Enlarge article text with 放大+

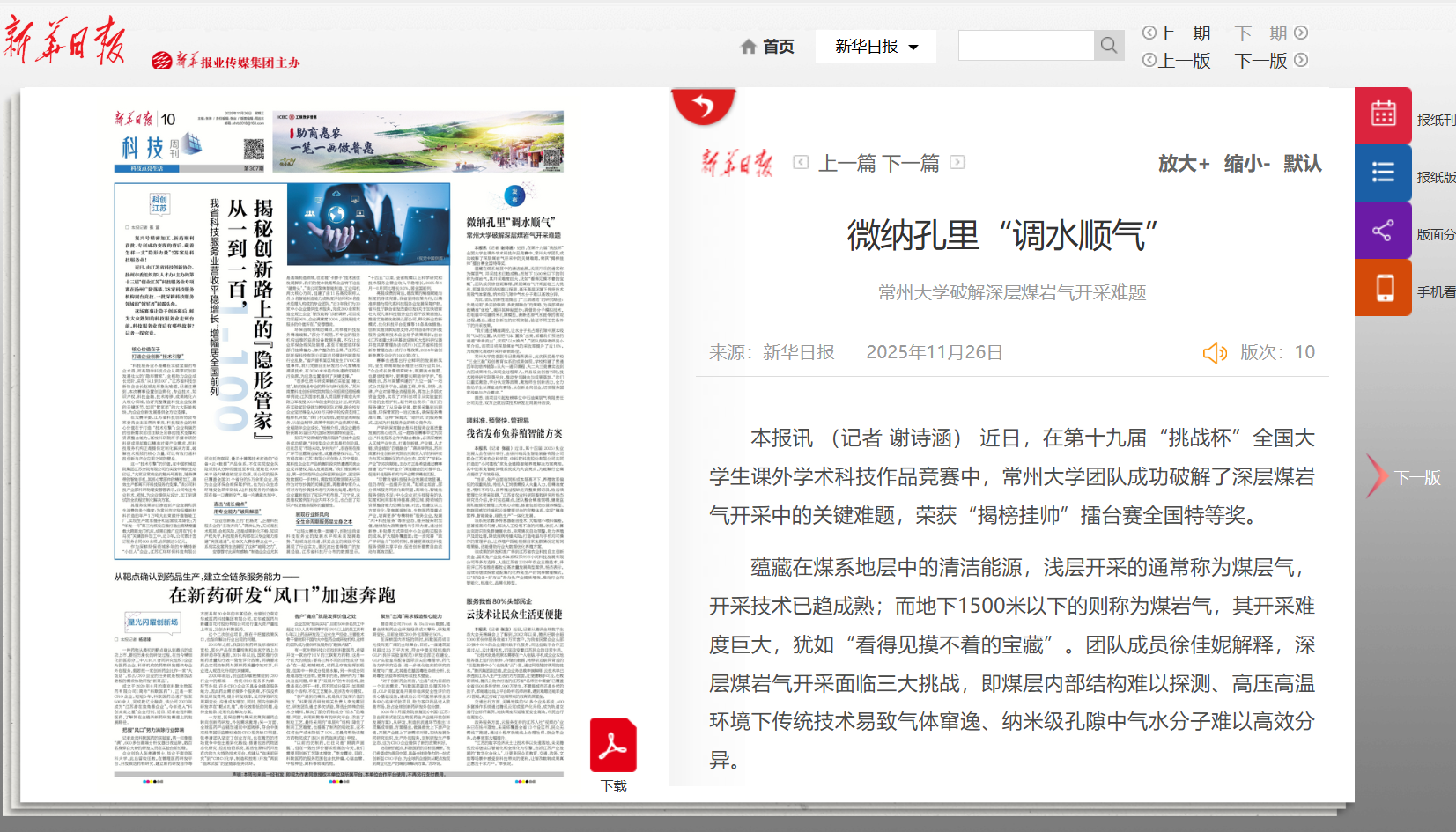[1183, 163]
